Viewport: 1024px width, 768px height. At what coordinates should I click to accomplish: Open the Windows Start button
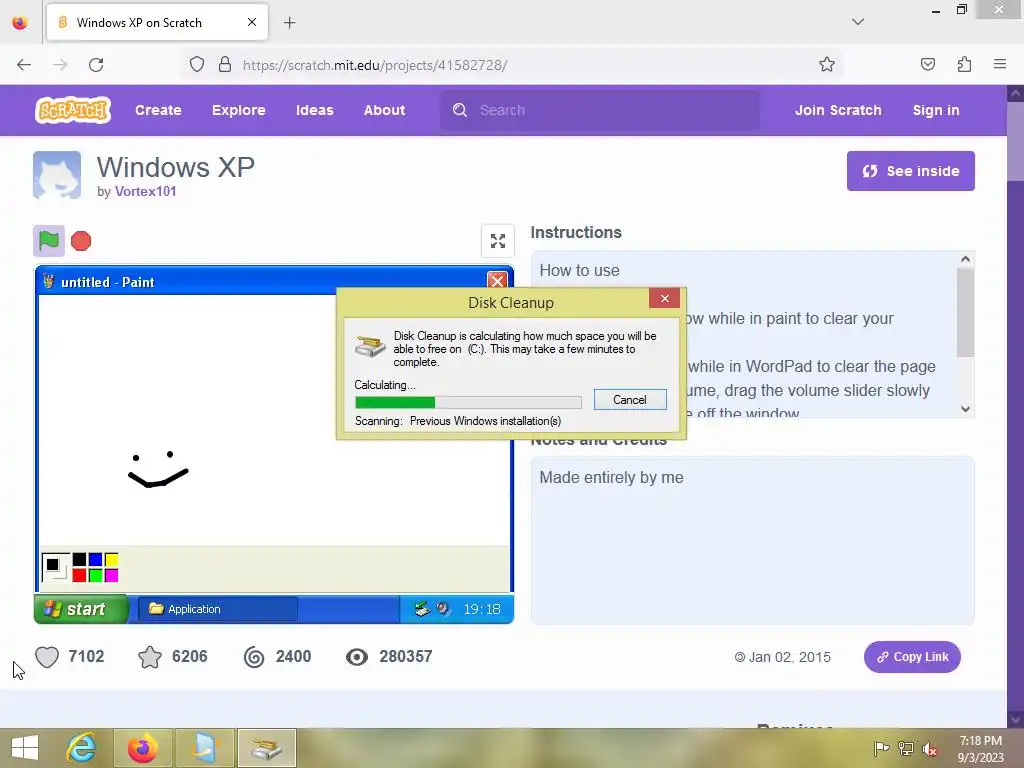[x=25, y=748]
